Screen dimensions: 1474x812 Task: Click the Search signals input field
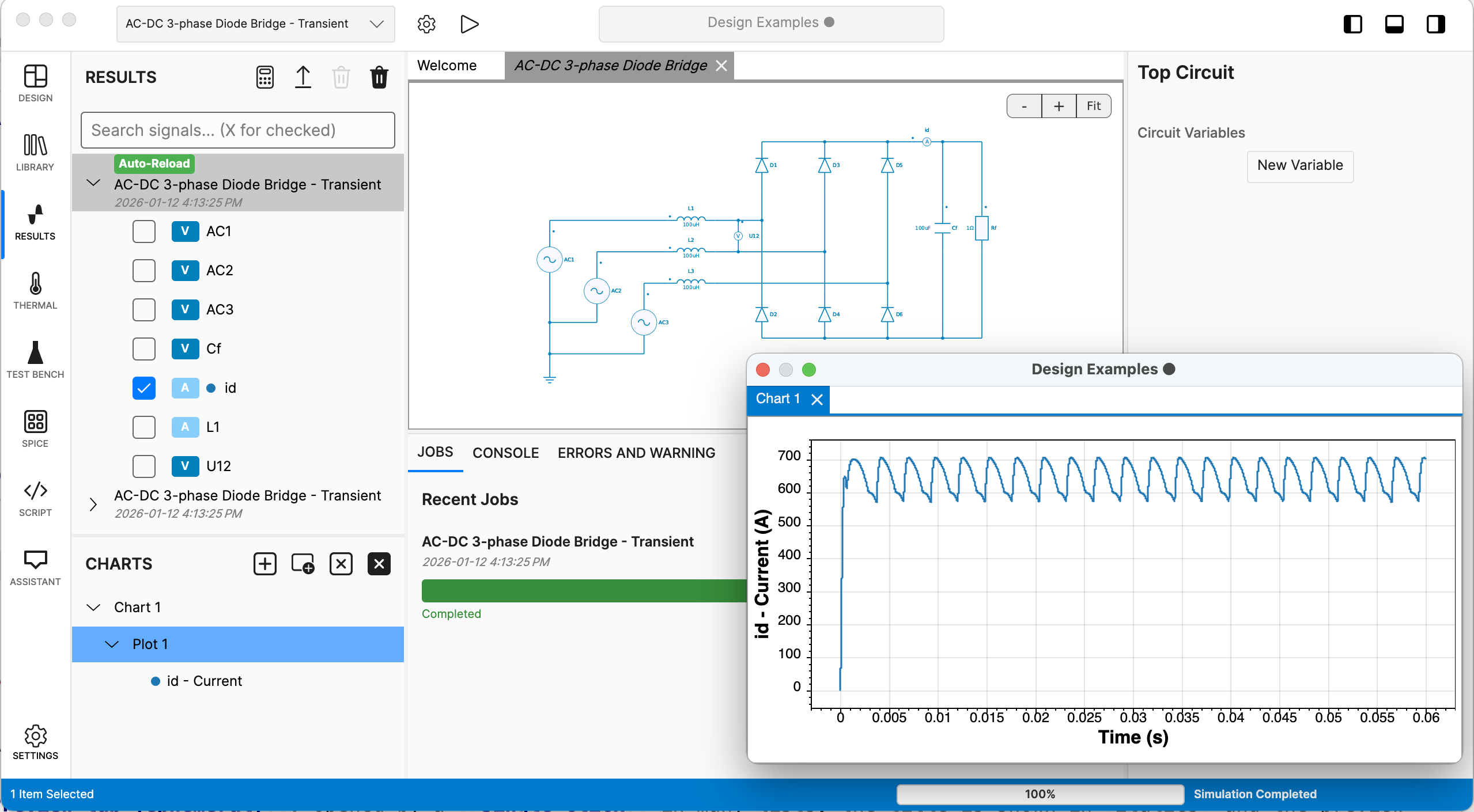click(x=237, y=131)
